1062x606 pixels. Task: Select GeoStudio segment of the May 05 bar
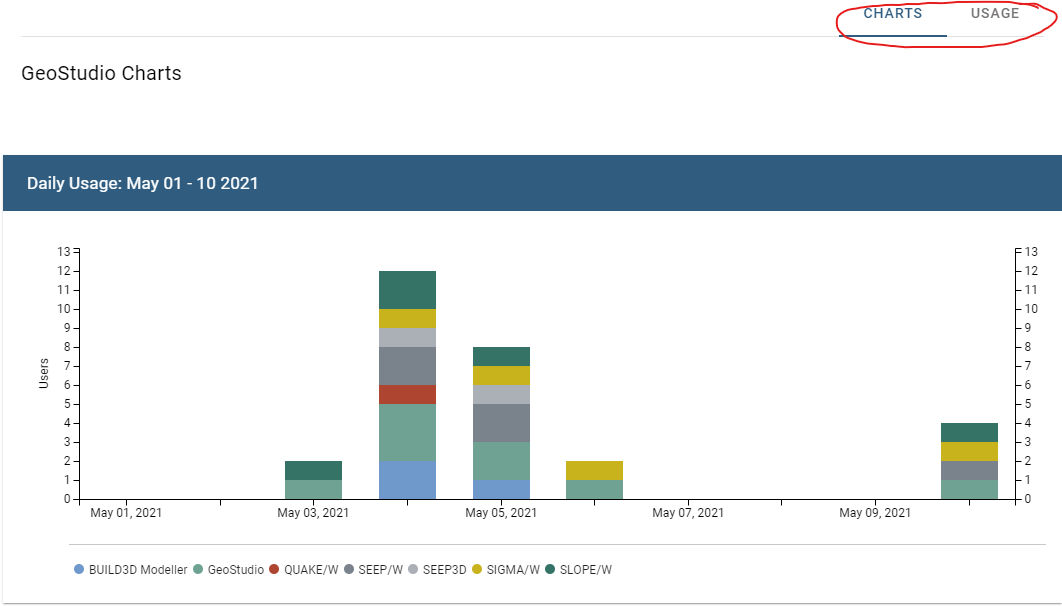click(501, 461)
